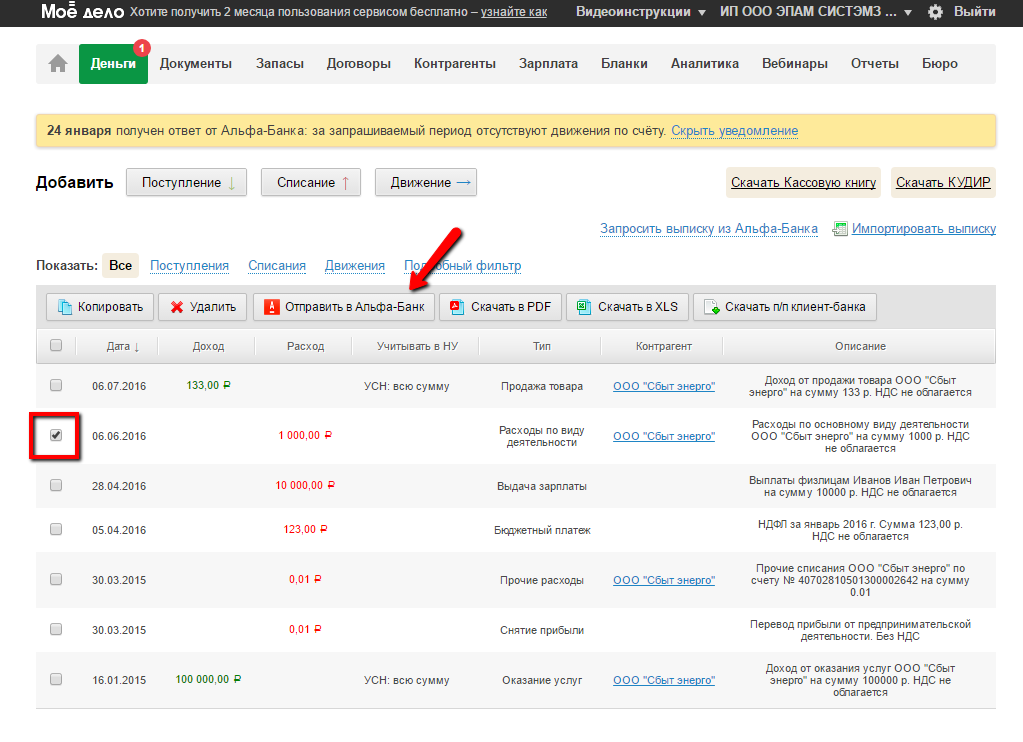Open the Документы menu tab

click(196, 64)
